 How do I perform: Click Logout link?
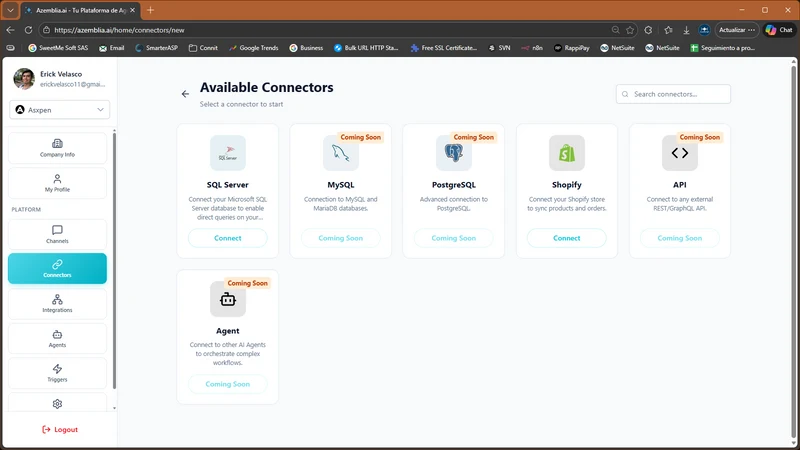point(60,430)
